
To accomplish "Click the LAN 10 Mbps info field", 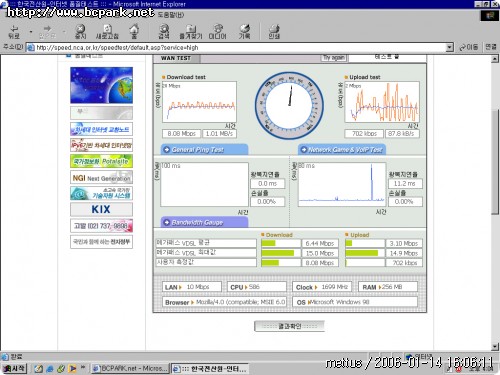I will click(192, 287).
